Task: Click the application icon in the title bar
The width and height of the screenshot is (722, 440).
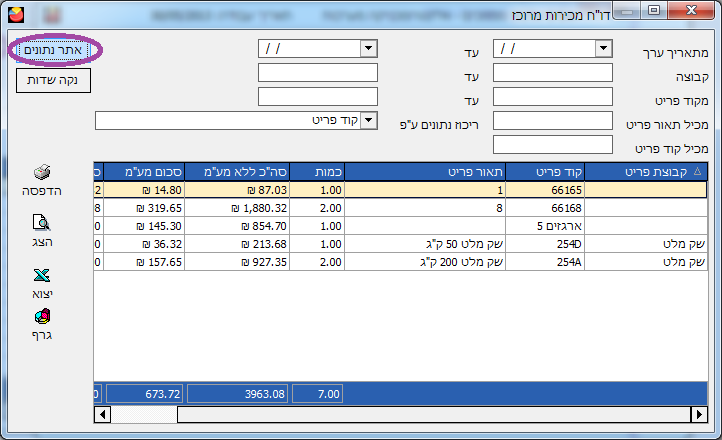Action: click(x=19, y=13)
